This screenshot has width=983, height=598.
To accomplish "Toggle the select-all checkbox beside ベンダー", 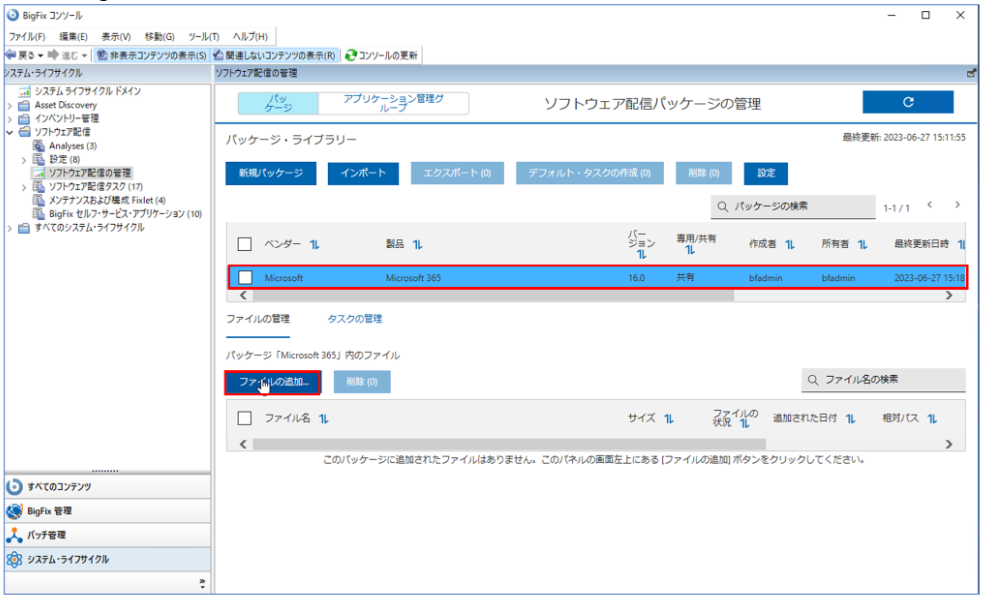I will (x=245, y=244).
